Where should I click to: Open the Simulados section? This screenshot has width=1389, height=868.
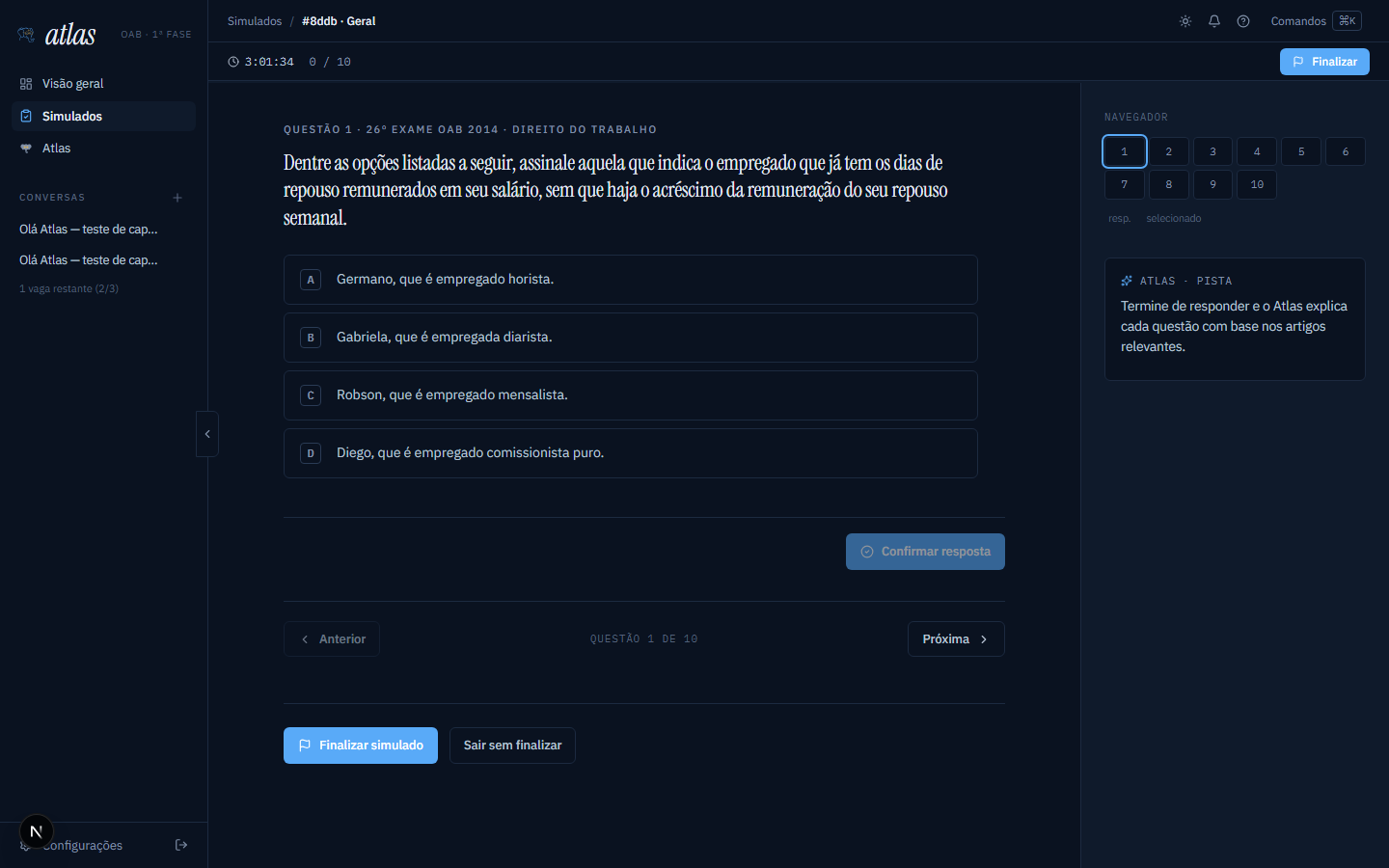pos(103,116)
